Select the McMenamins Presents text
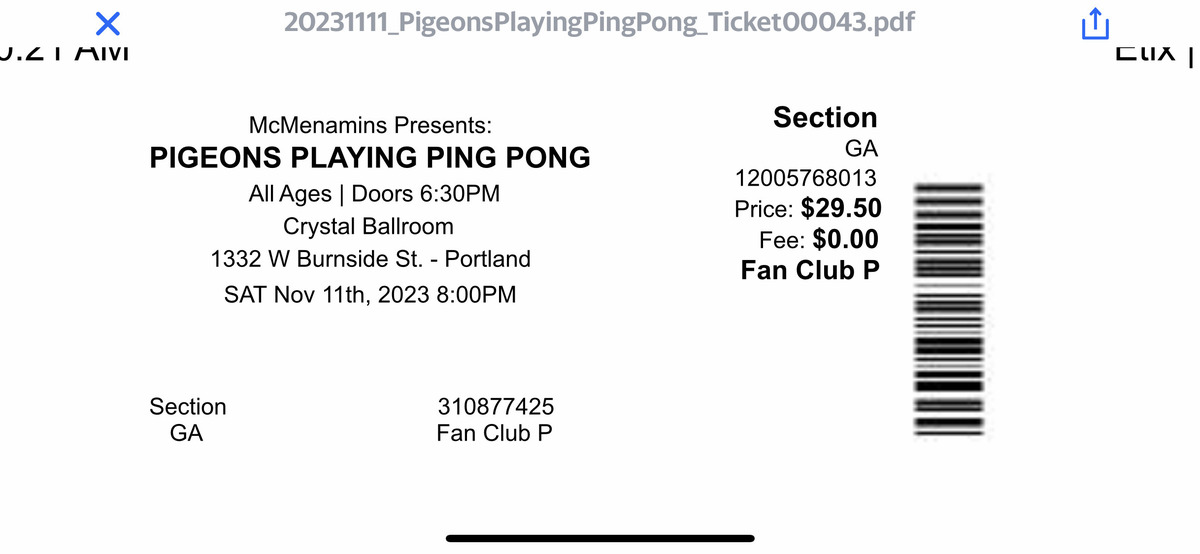 [370, 126]
